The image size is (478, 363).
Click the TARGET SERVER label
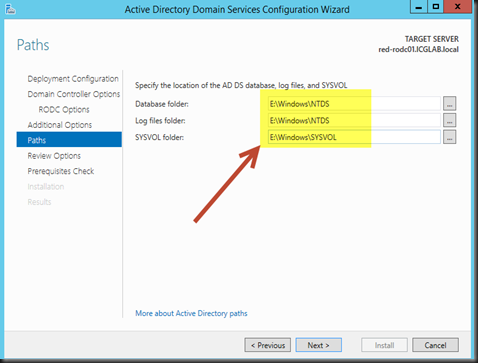tap(432, 39)
